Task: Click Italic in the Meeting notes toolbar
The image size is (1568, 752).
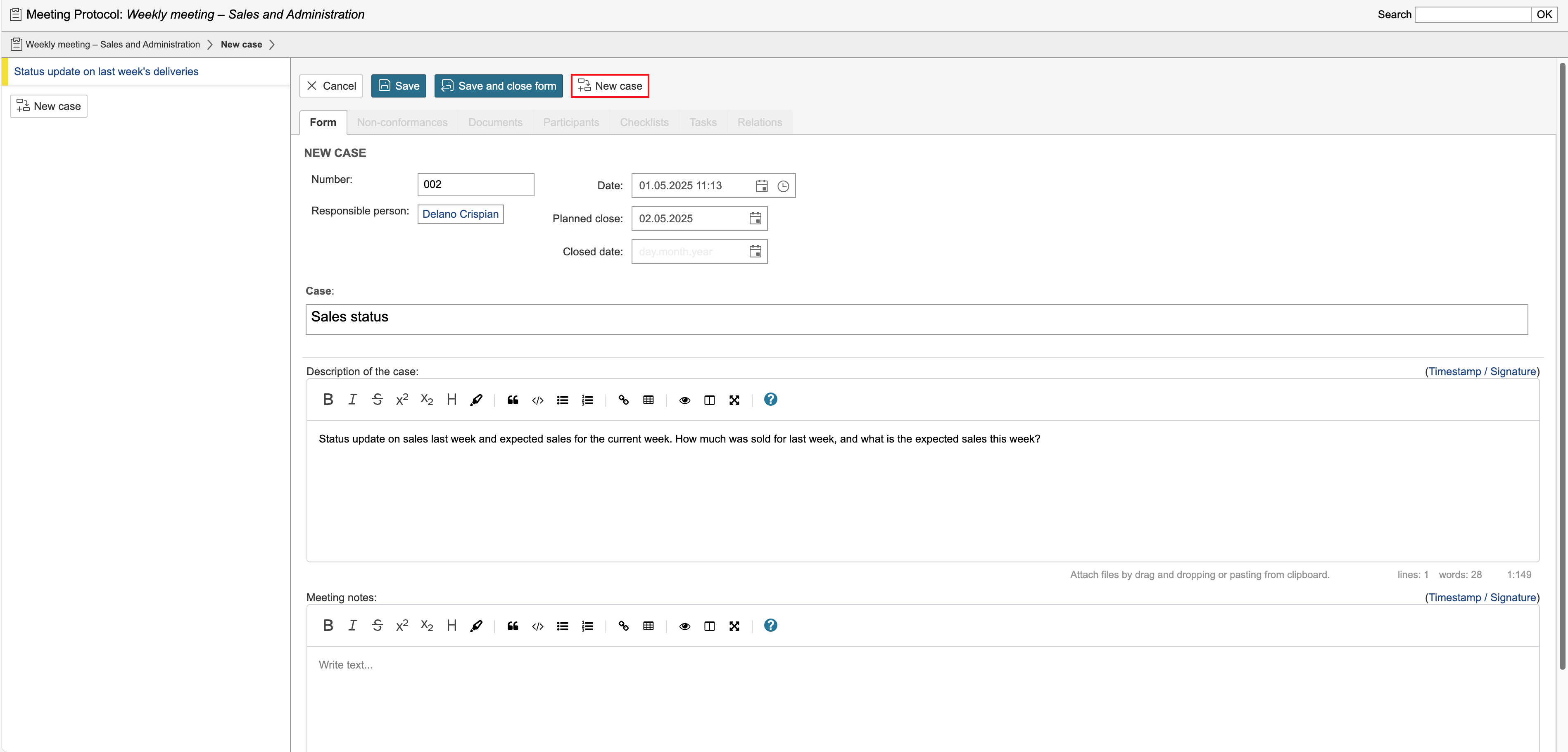Action: (352, 625)
